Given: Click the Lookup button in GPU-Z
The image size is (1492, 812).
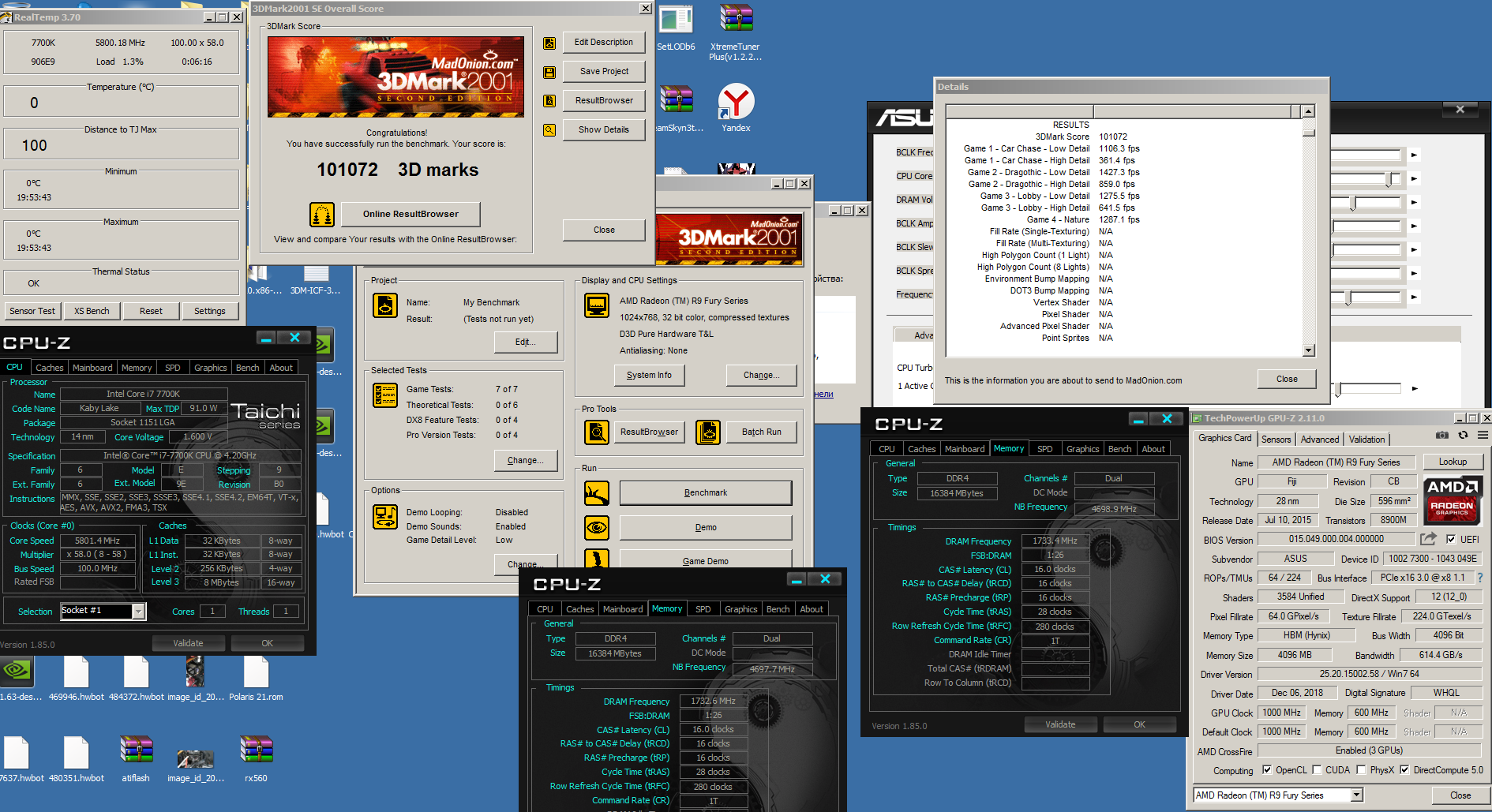Looking at the screenshot, I should [x=1453, y=462].
